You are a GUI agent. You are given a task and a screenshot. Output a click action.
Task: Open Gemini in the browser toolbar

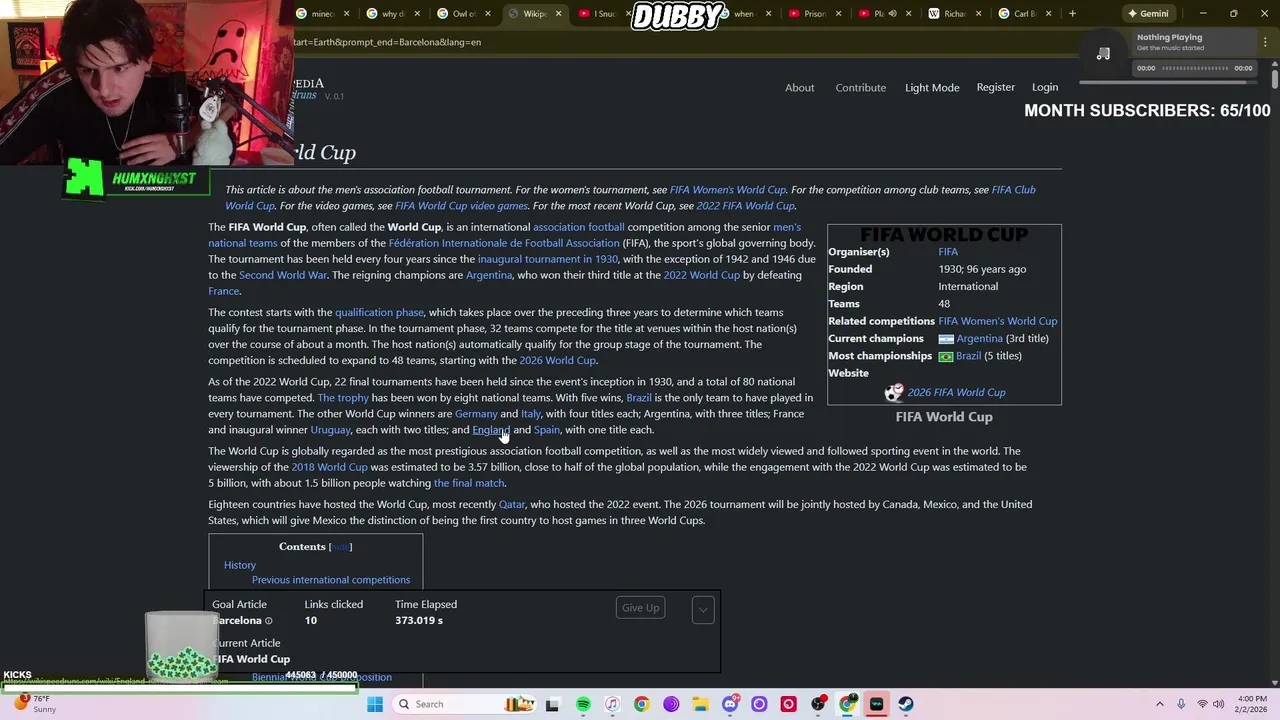[x=1148, y=14]
